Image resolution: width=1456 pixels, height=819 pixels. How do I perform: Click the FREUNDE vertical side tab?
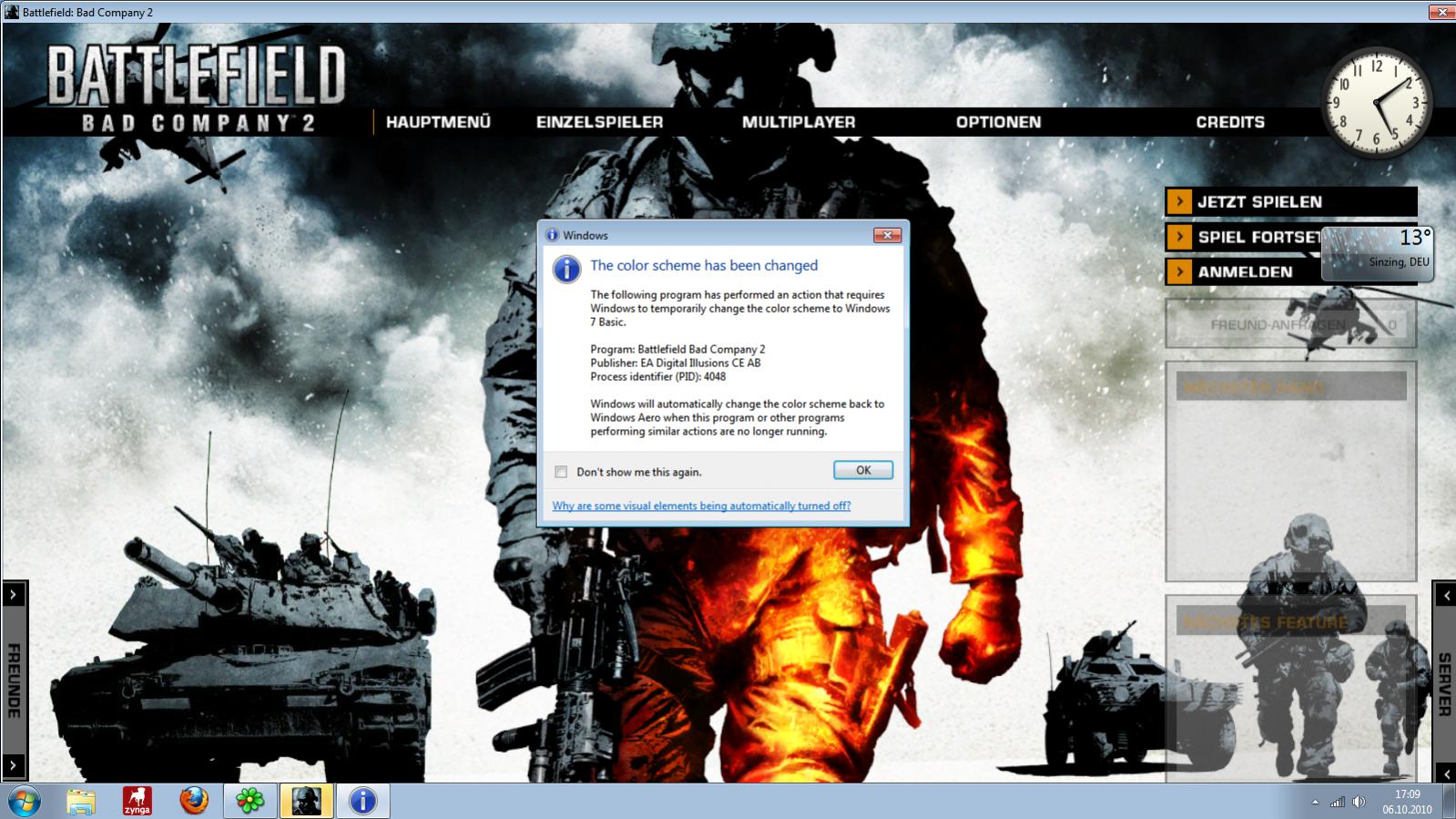(x=14, y=681)
